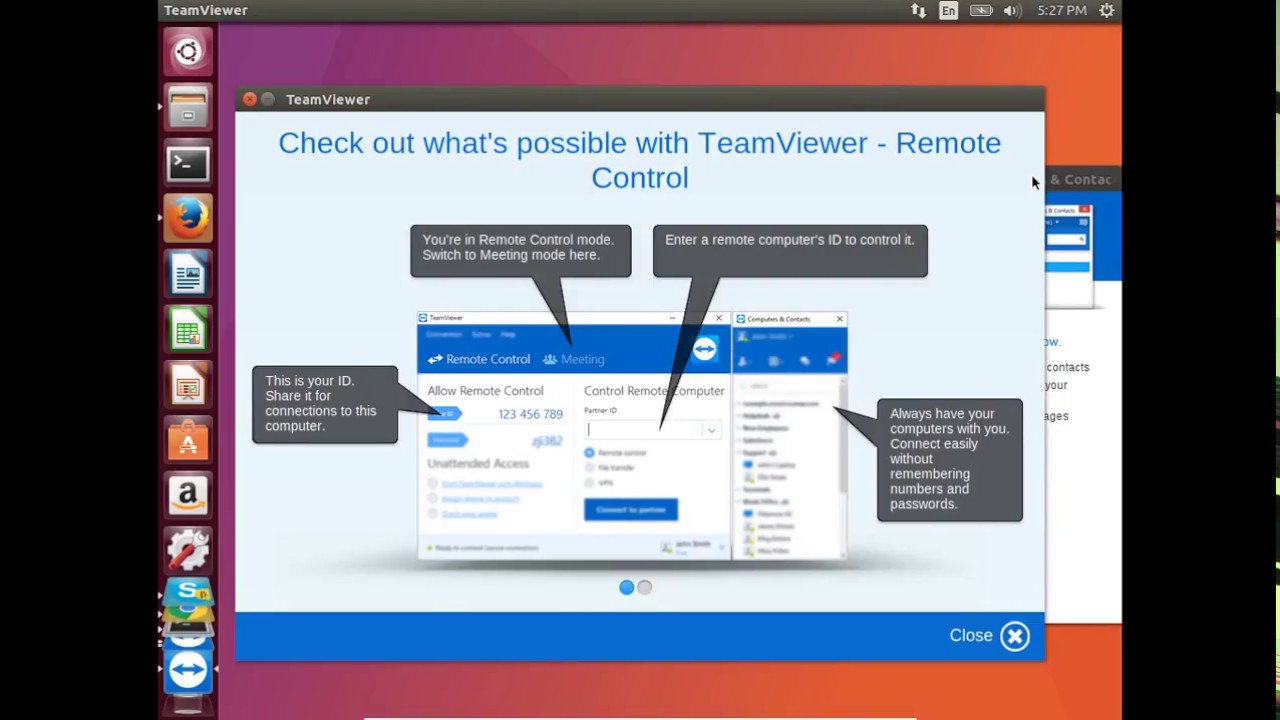This screenshot has width=1280, height=720.
Task: Open LibreOffice Calc from the dock
Action: click(x=188, y=330)
